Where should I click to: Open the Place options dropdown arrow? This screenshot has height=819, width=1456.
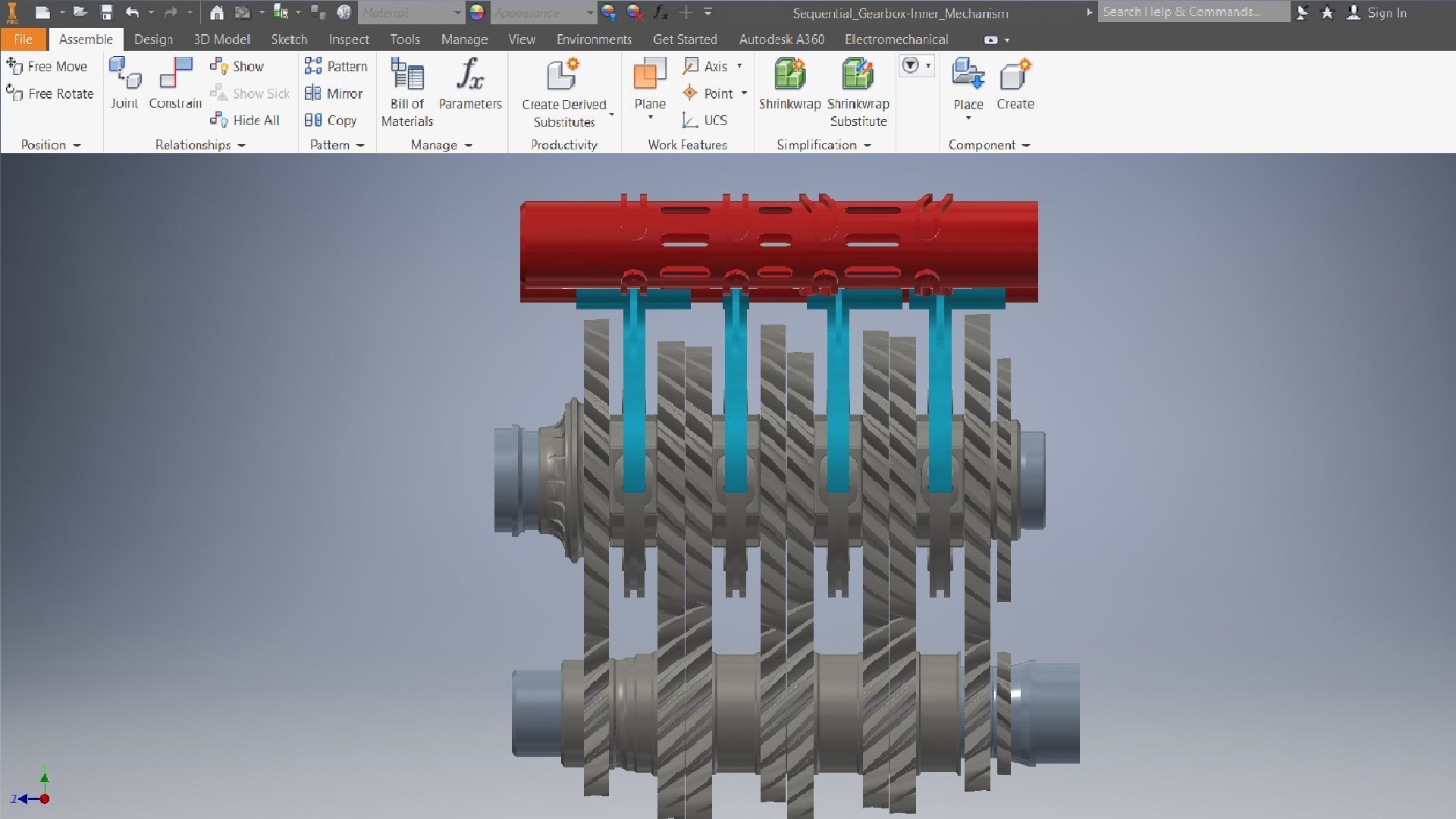coord(968,118)
